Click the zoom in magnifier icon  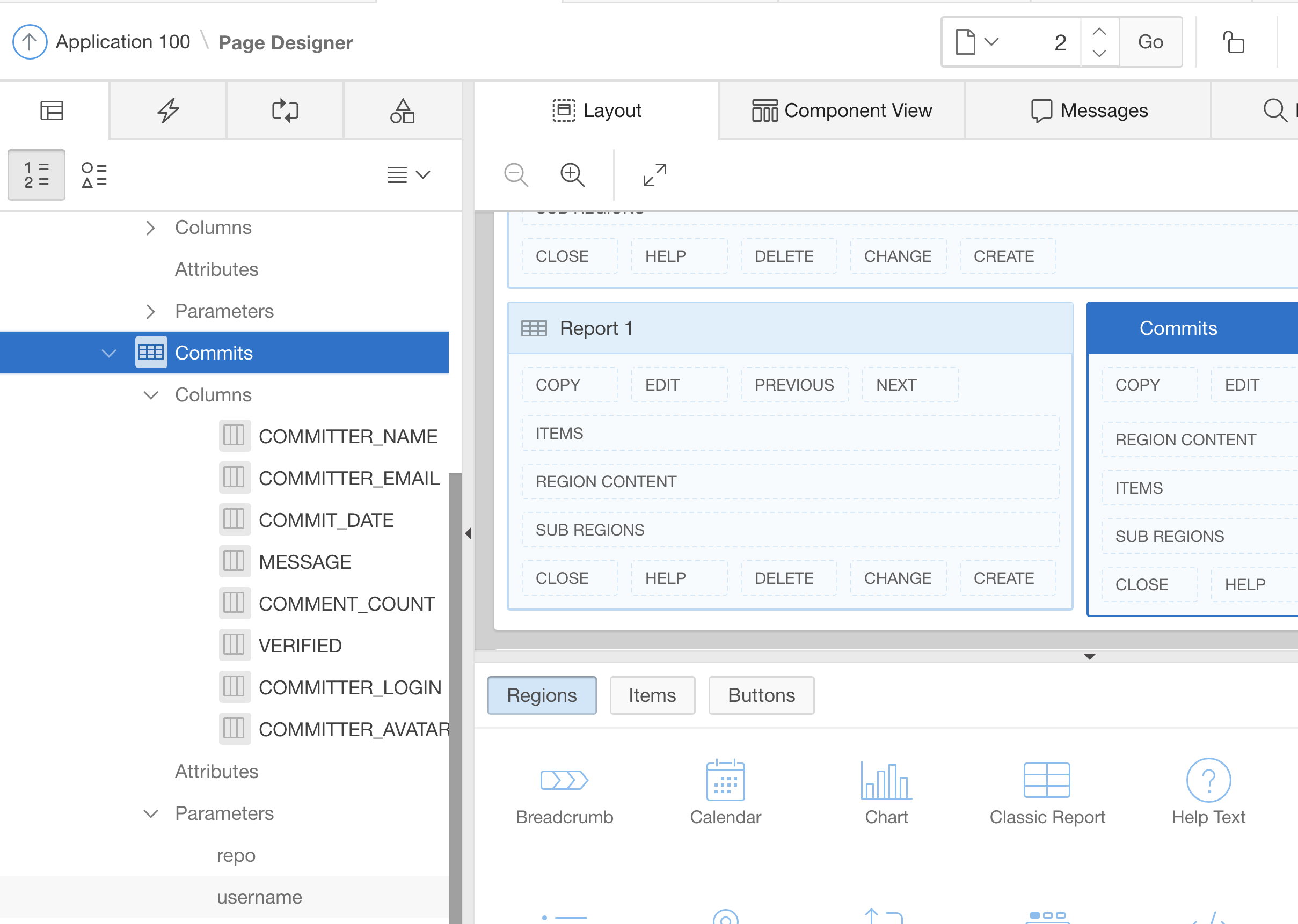click(x=572, y=175)
